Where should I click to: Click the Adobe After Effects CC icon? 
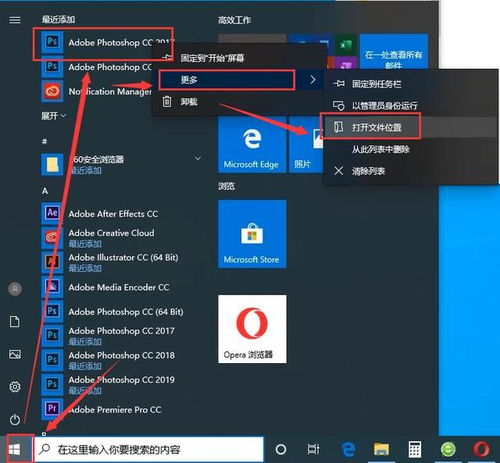click(x=52, y=213)
